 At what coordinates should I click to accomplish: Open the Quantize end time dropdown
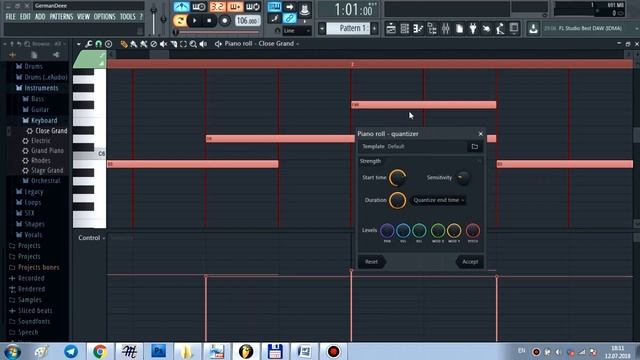[438, 200]
